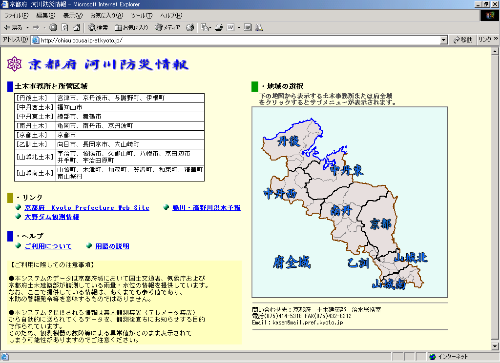Open the Kyoto Prefecture Web Site link
This screenshot has width=500, height=363.
[x=87, y=208]
